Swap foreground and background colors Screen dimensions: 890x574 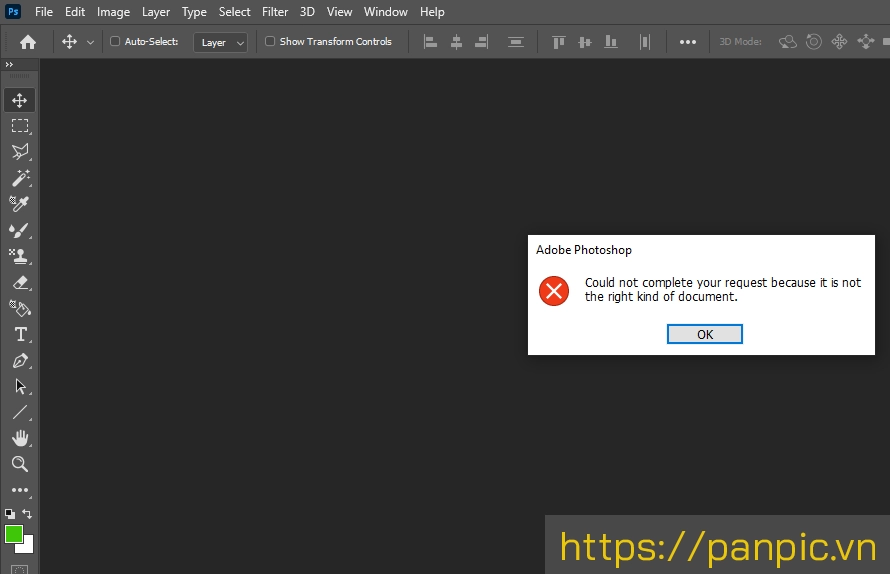27,514
